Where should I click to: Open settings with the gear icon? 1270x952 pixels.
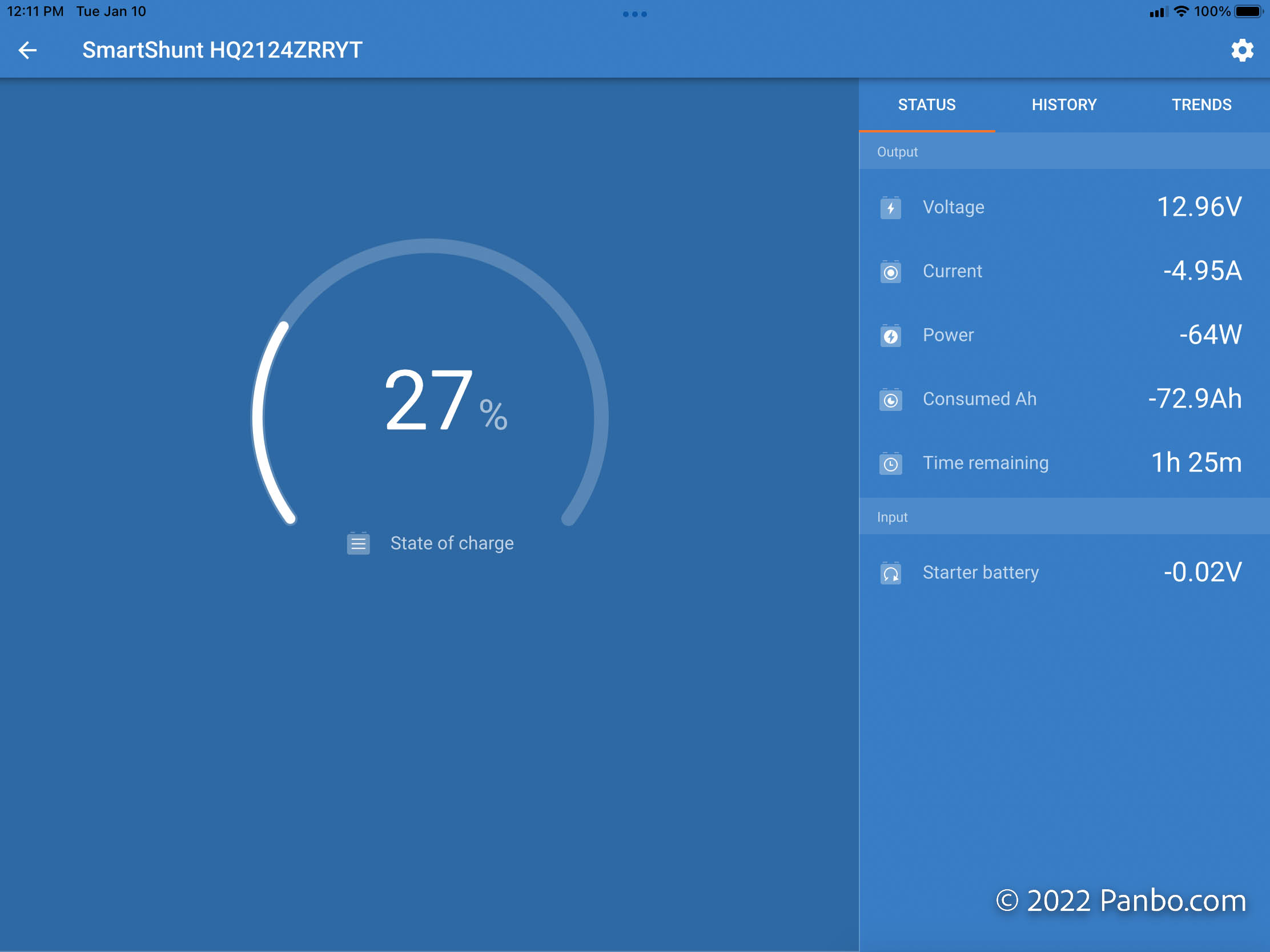click(x=1242, y=50)
